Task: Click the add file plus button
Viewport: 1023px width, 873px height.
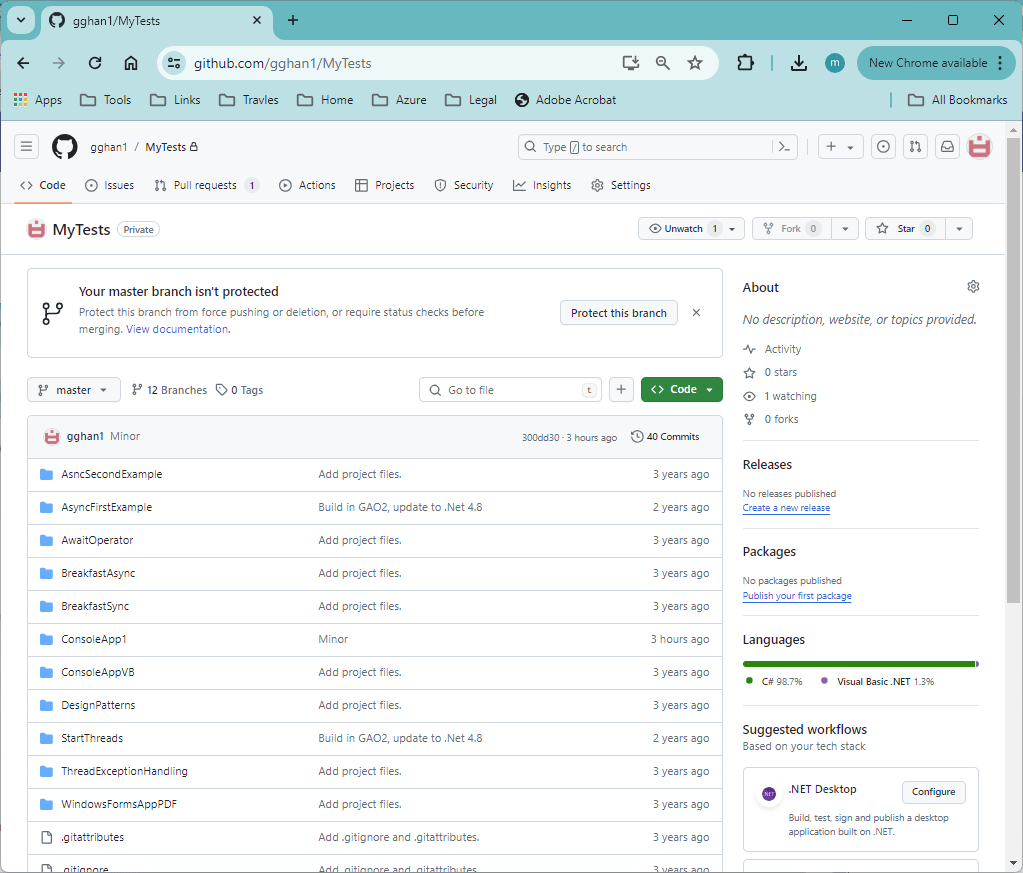Action: tap(621, 390)
